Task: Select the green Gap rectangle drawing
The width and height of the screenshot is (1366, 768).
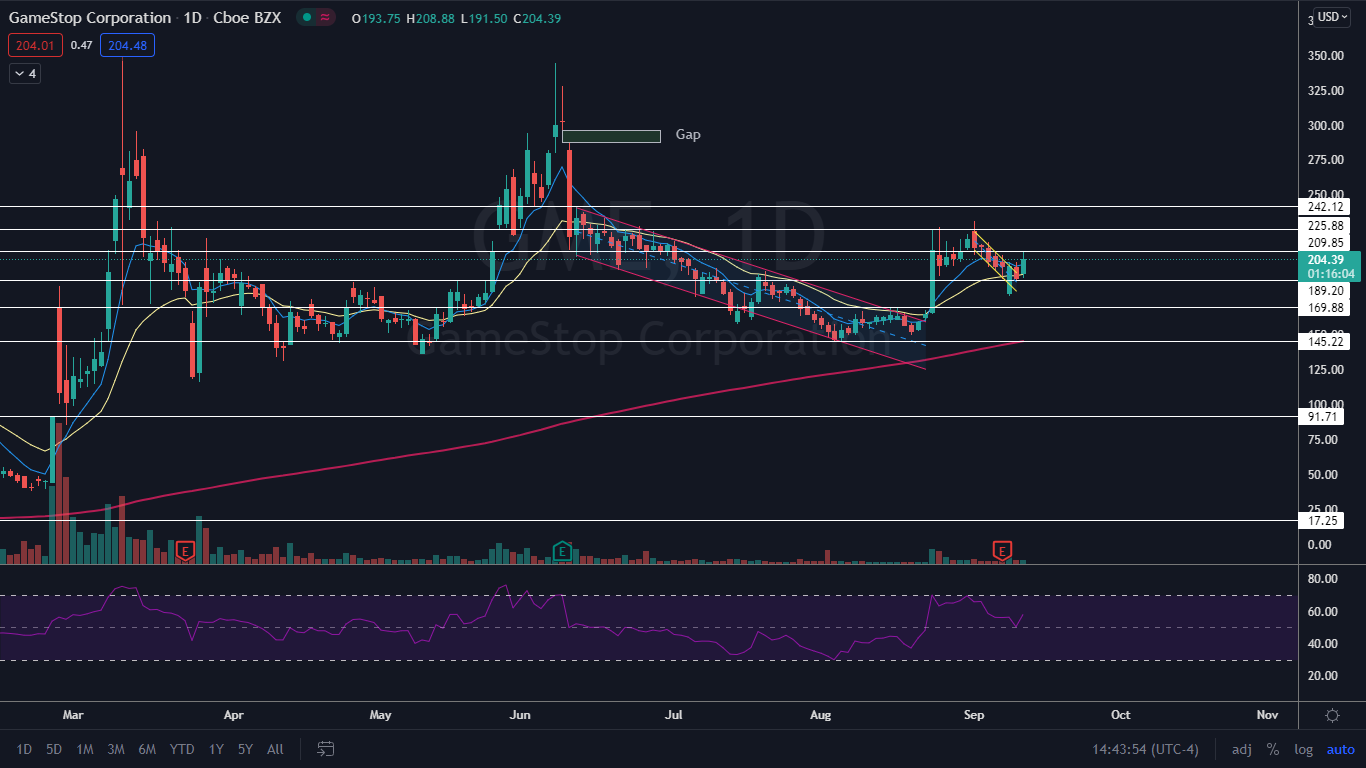Action: pos(611,136)
